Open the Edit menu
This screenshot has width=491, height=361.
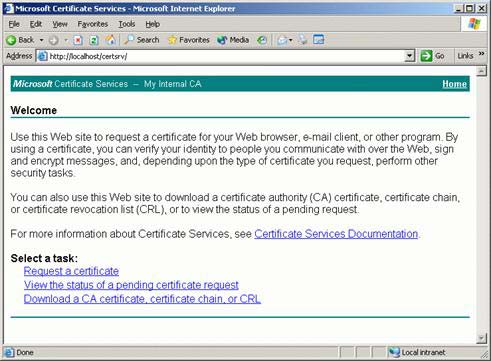tap(36, 24)
